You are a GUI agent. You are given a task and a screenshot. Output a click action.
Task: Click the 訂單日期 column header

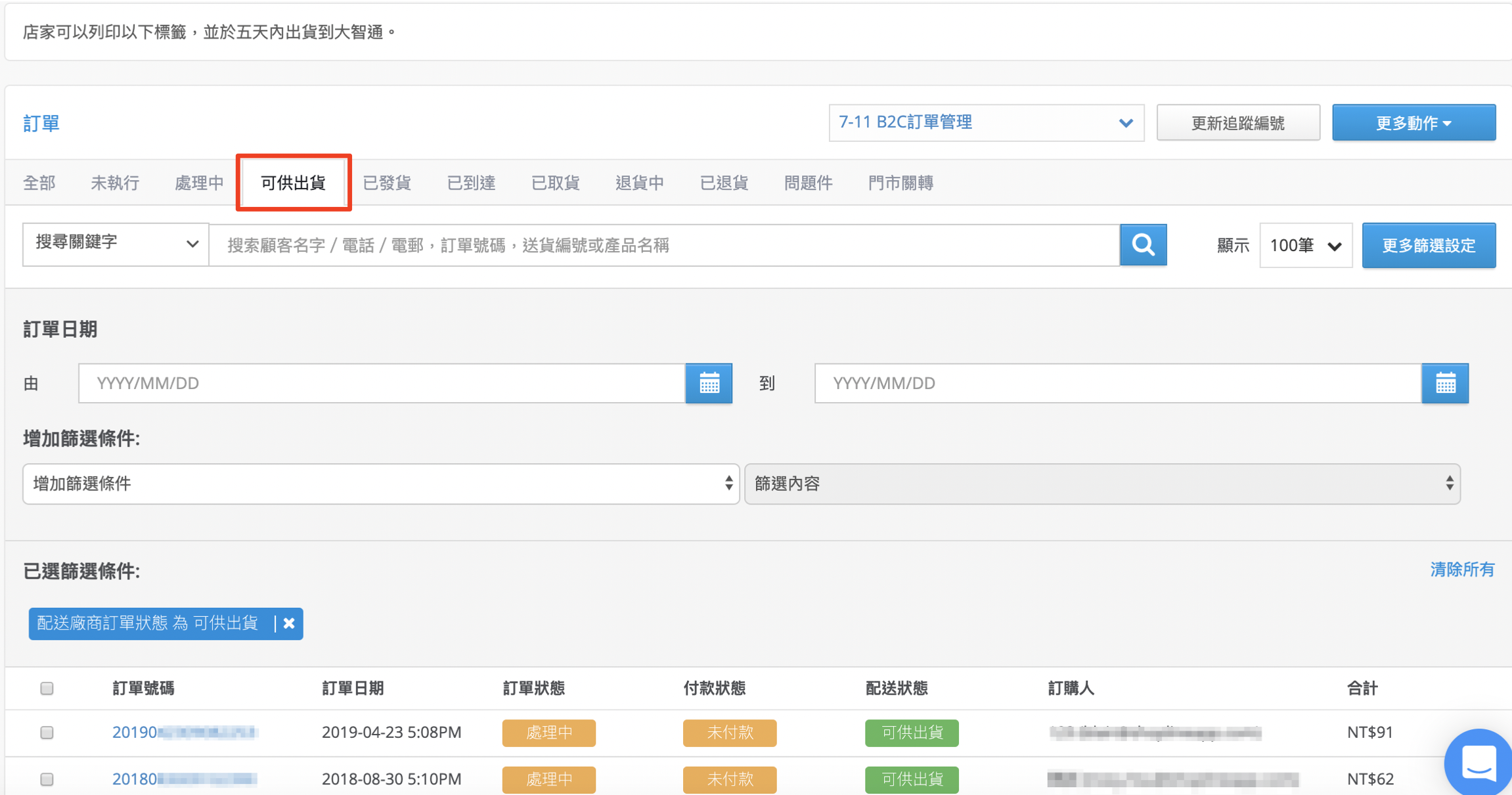[353, 688]
